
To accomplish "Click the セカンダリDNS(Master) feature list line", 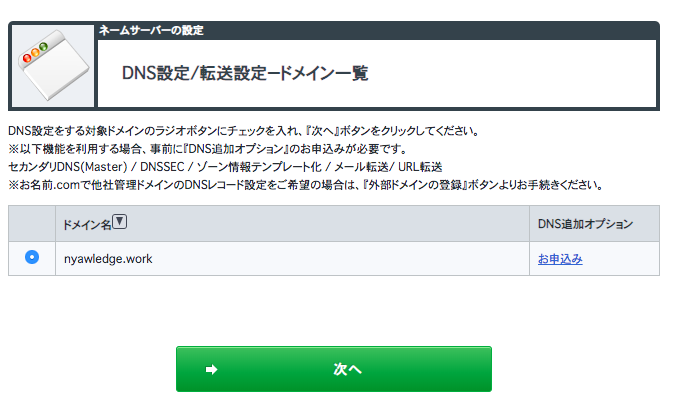I will point(225,167).
